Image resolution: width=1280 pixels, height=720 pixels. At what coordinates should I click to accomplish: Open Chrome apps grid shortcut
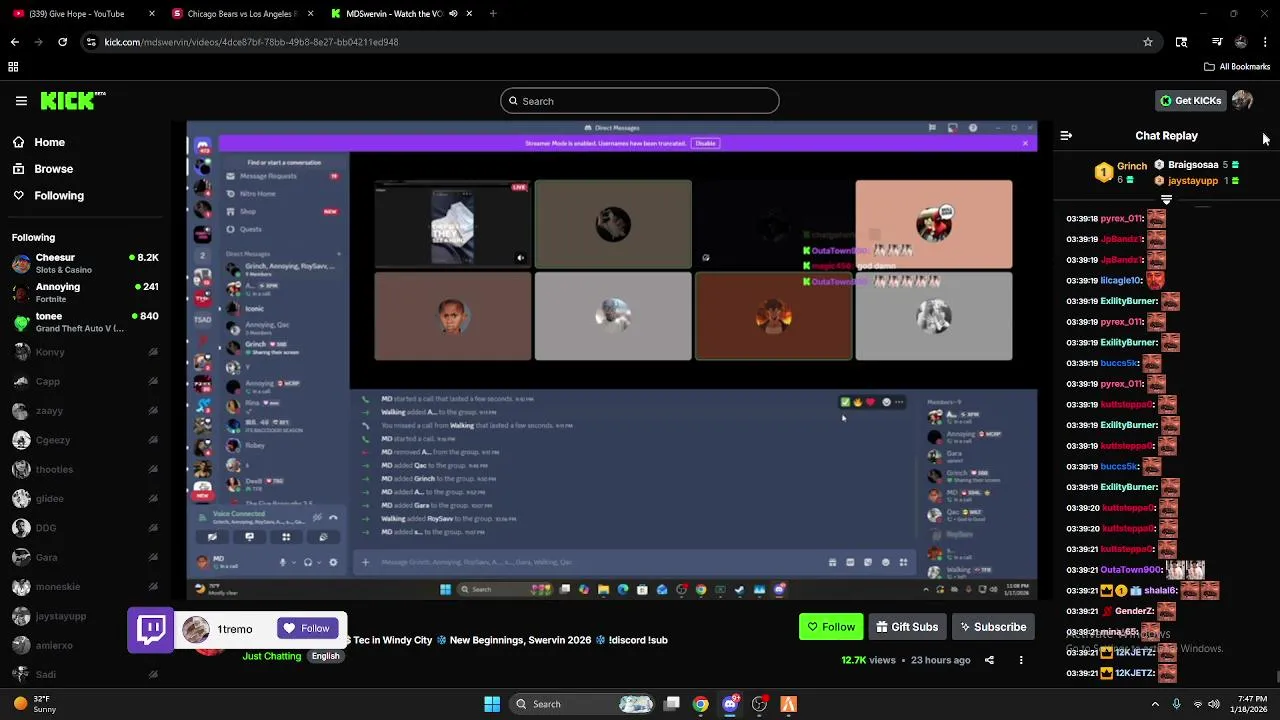[x=13, y=67]
